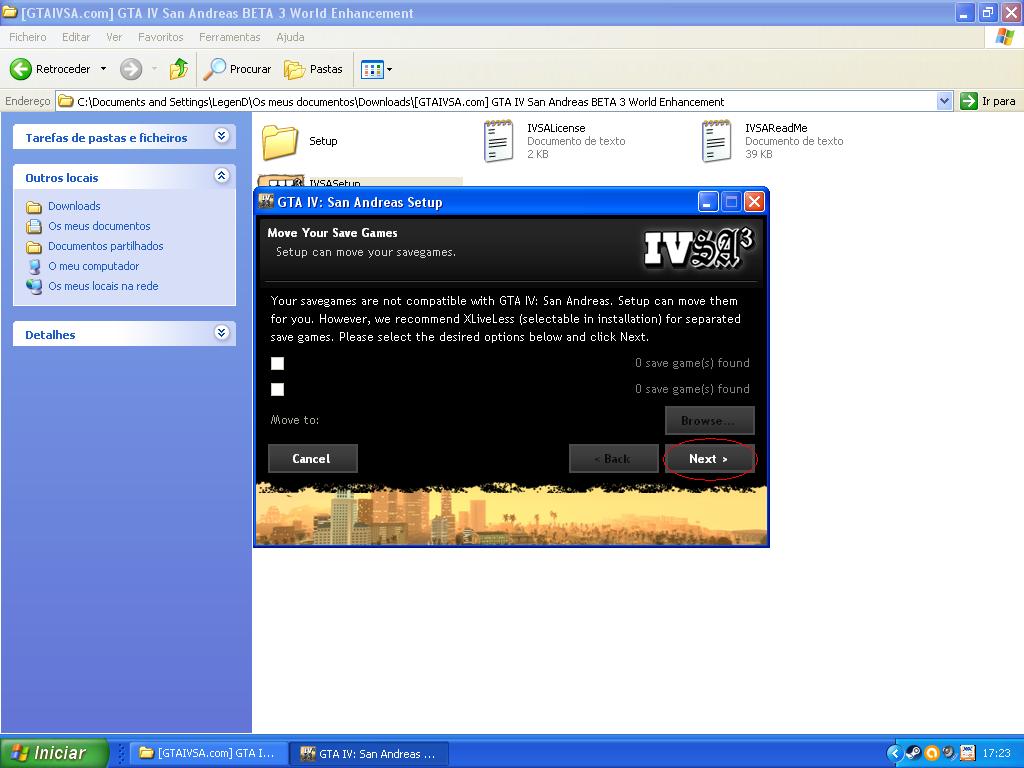Image resolution: width=1024 pixels, height=768 pixels.
Task: Open the Ajuda menu
Action: pyautogui.click(x=290, y=37)
